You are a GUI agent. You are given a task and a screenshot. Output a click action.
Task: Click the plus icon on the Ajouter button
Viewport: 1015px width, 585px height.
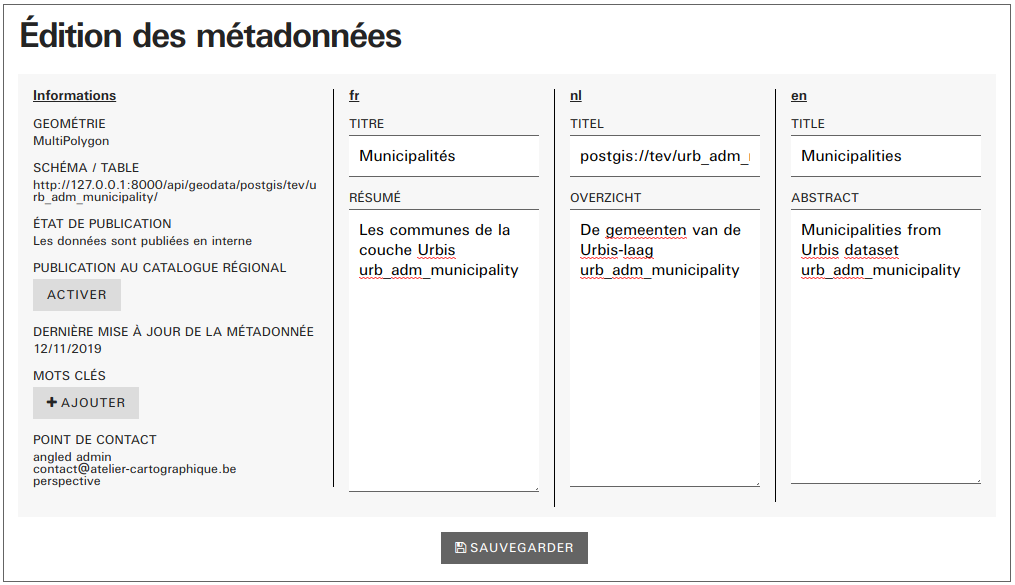tap(52, 403)
